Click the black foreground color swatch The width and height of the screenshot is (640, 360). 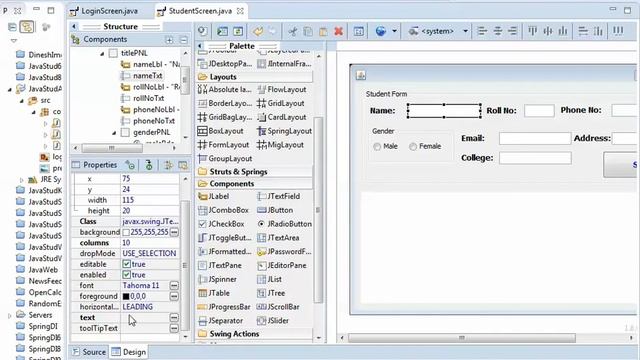126,296
